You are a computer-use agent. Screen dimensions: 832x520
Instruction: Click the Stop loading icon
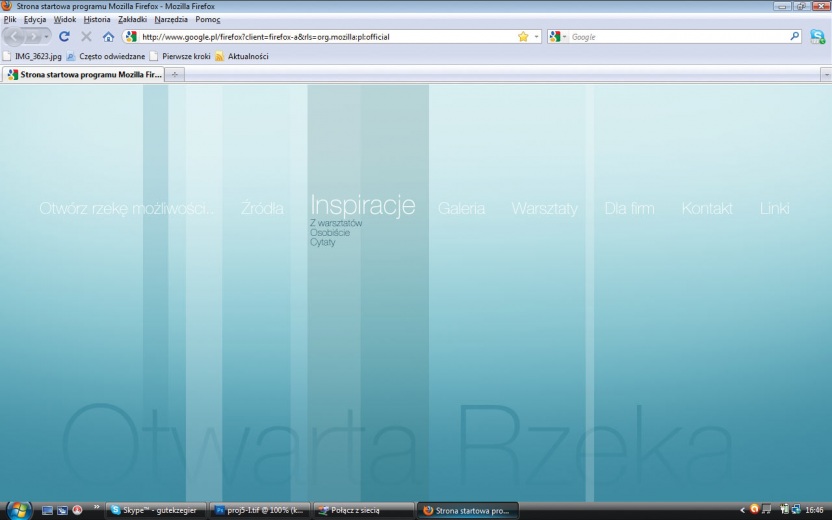86,37
